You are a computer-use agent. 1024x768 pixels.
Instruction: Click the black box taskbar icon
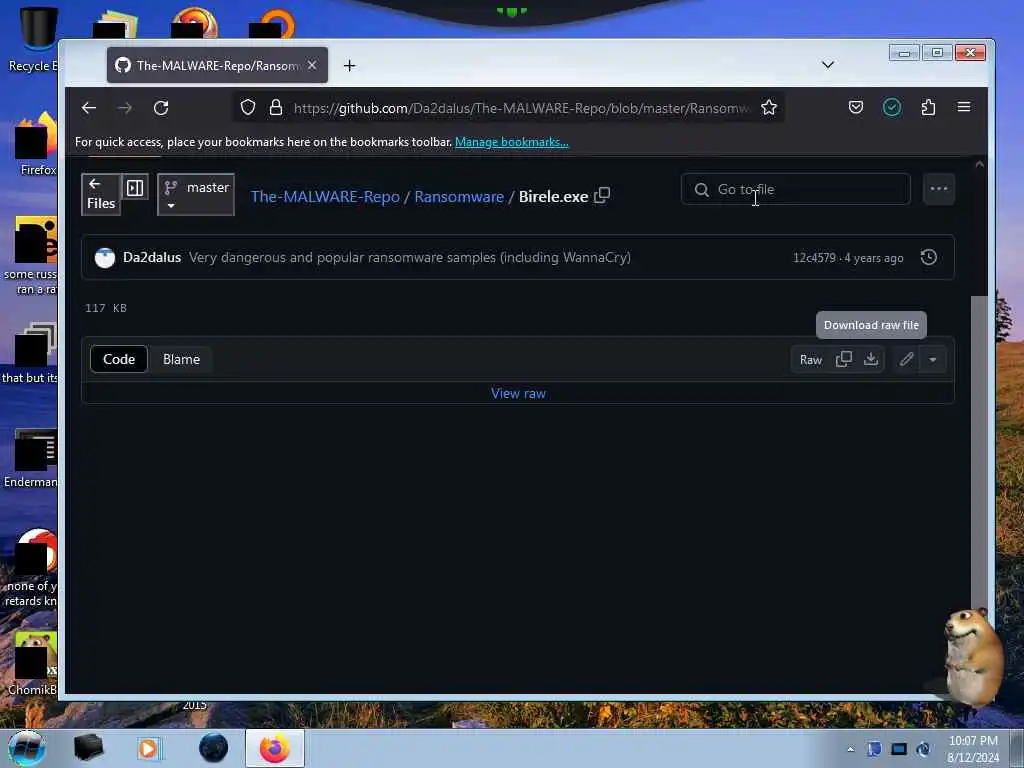(x=88, y=748)
